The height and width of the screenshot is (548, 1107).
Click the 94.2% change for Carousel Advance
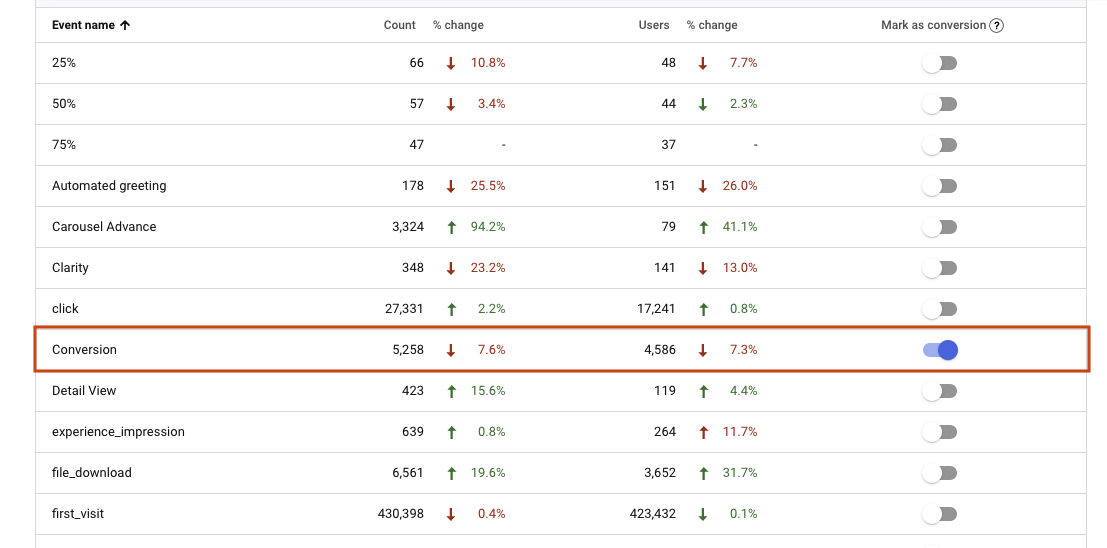click(488, 227)
